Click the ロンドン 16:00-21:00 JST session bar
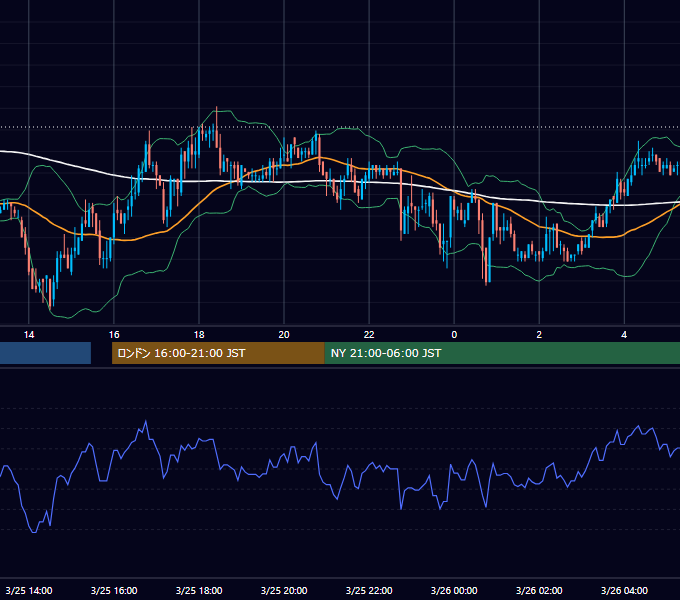 click(x=218, y=353)
